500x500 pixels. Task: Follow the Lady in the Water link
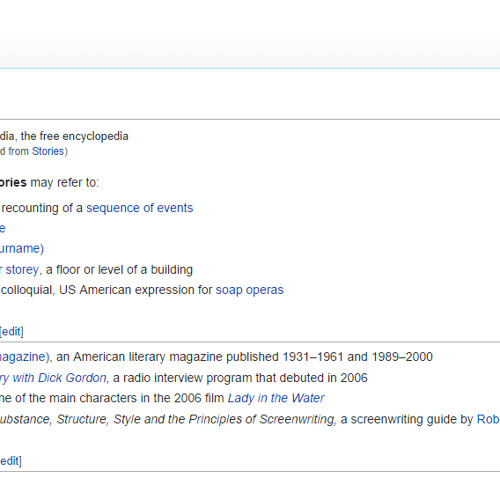(x=276, y=398)
